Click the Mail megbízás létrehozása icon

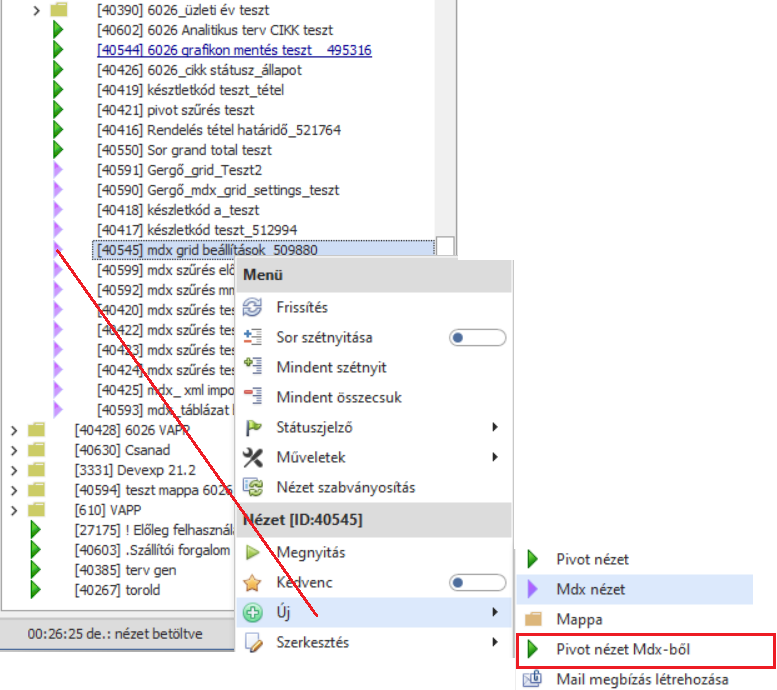point(532,680)
